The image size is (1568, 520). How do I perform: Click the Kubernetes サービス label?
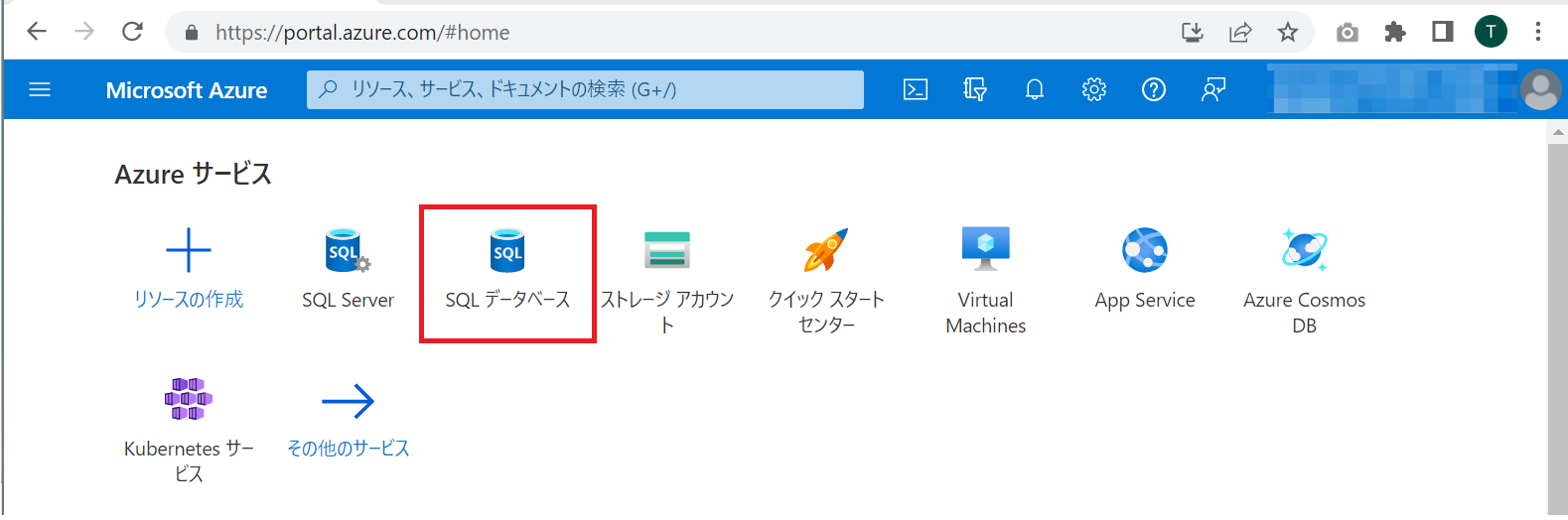pos(189,461)
